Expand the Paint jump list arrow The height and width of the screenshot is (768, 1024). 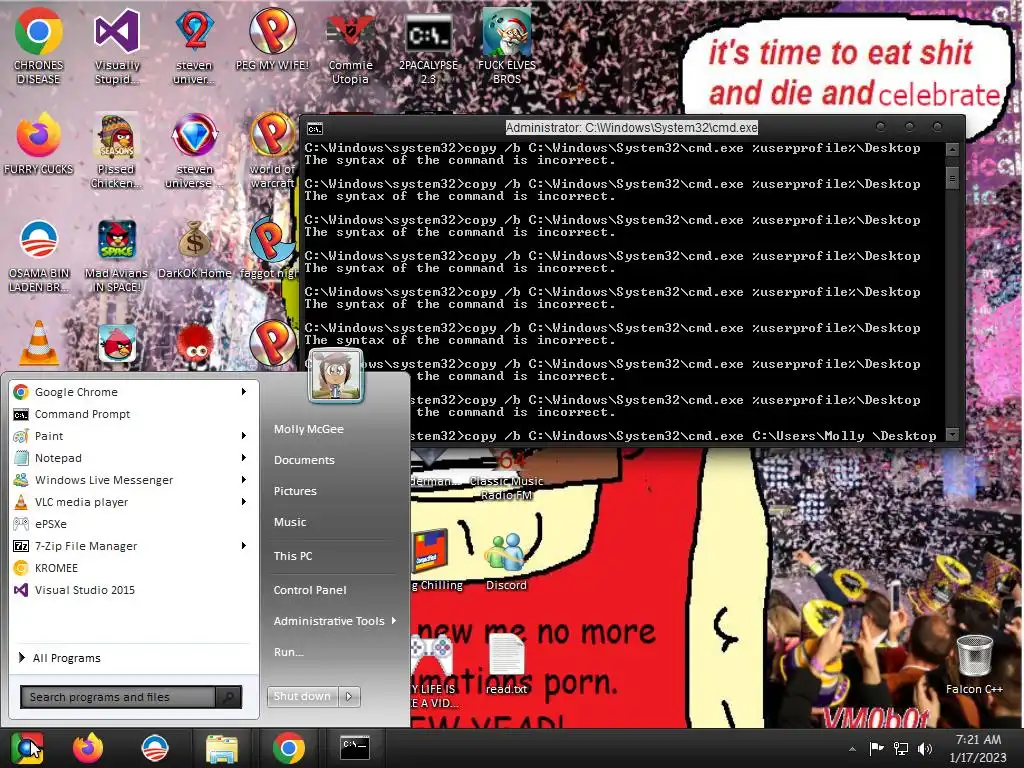point(244,436)
